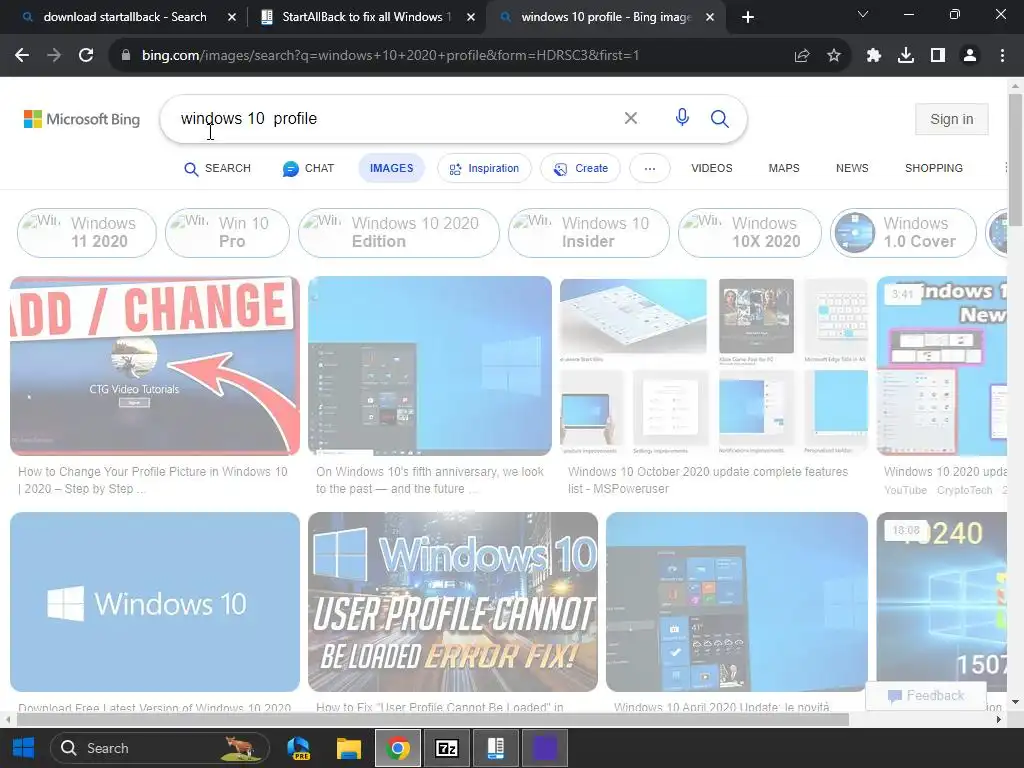
Task: Open the purple app icon in the taskbar
Action: (545, 748)
